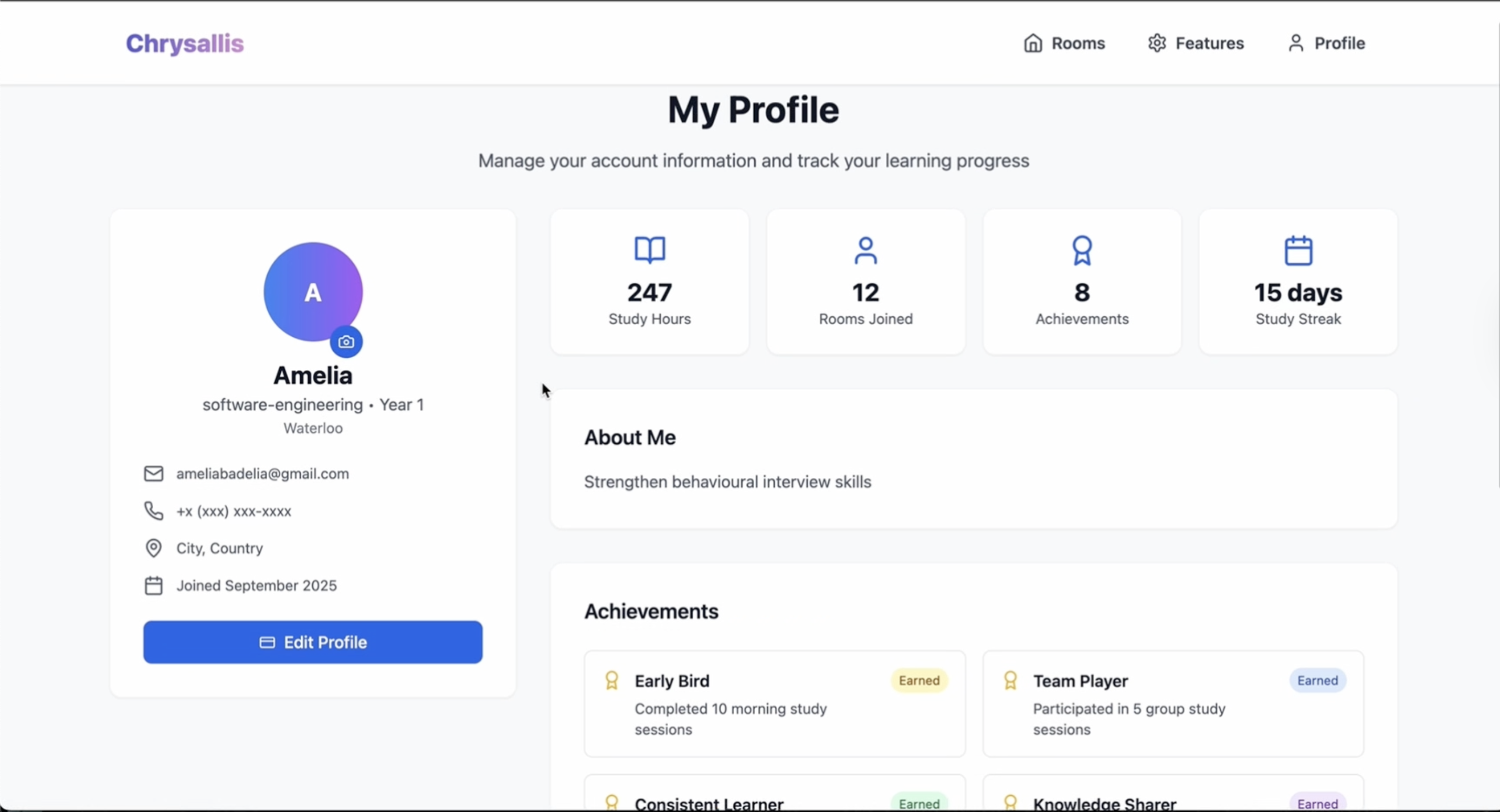Click the Earned badge on Early Bird
Screen dimensions: 1500x812
(919, 680)
